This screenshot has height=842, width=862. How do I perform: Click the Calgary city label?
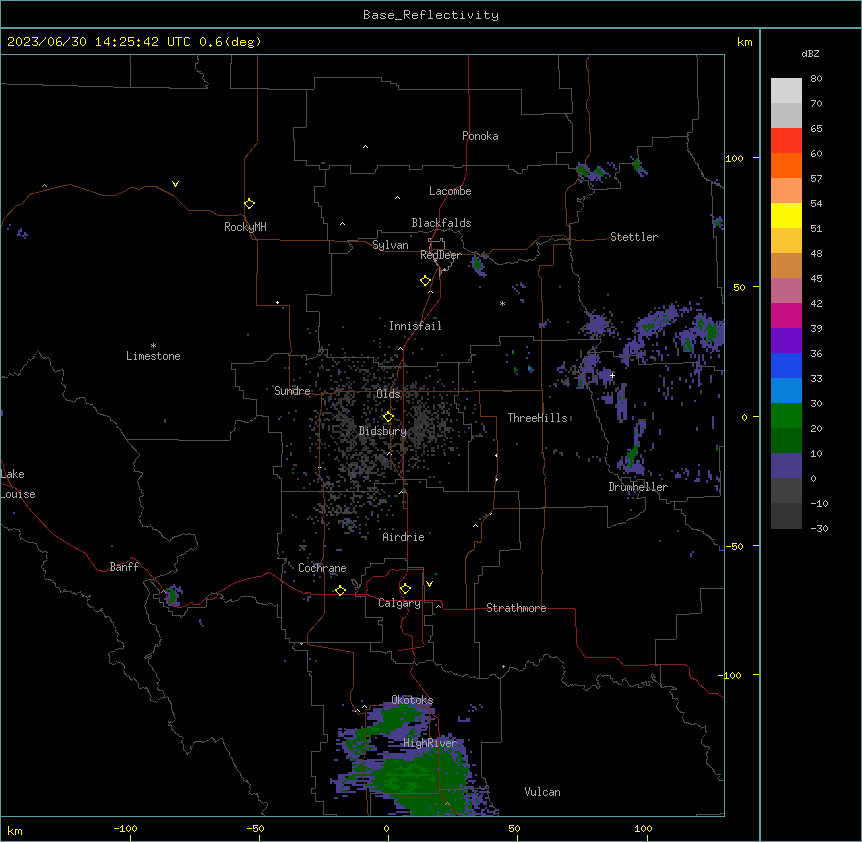(x=399, y=603)
